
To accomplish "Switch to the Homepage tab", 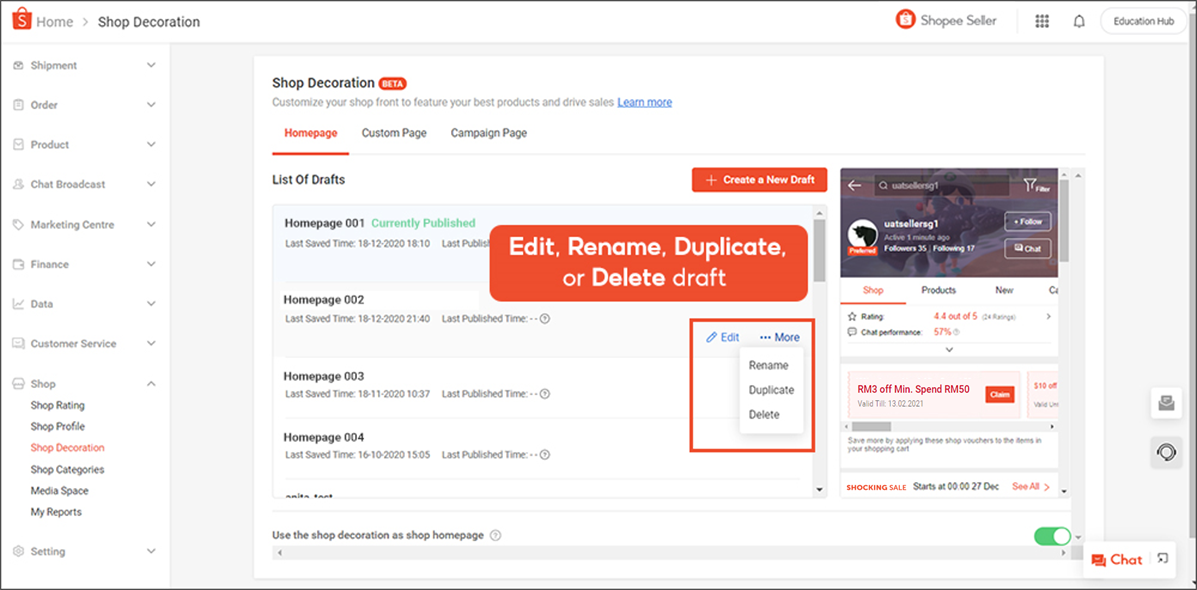I will 311,133.
